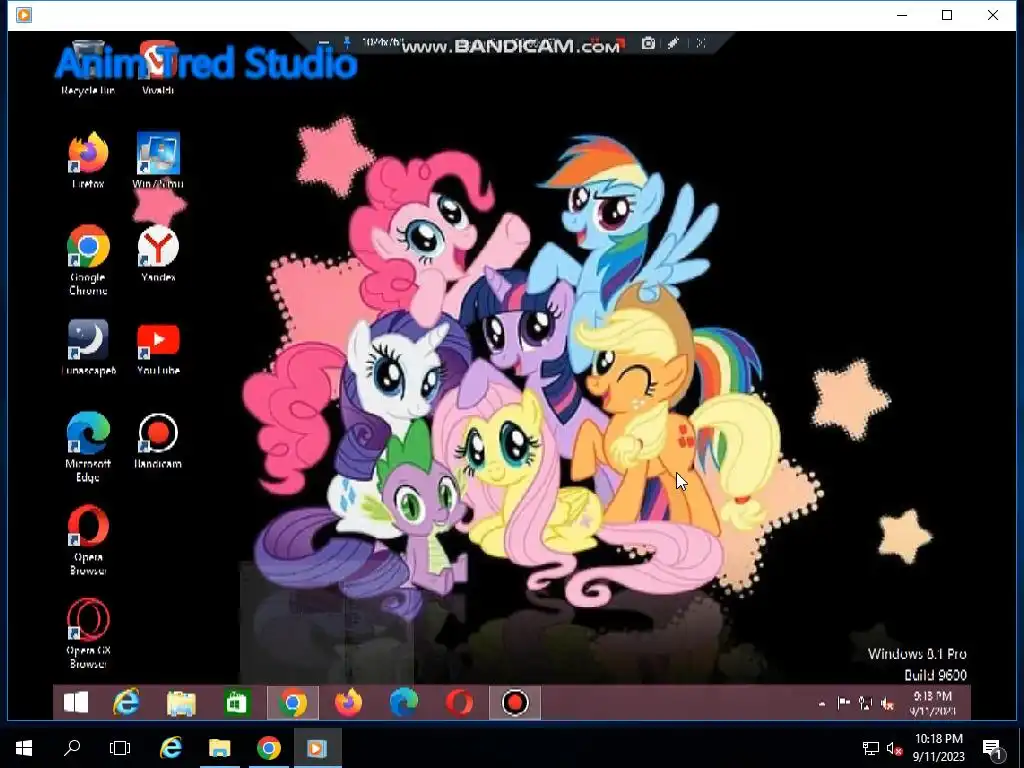Click the 9:18 PM clock in the video
1024x768 pixels.
pos(933,703)
